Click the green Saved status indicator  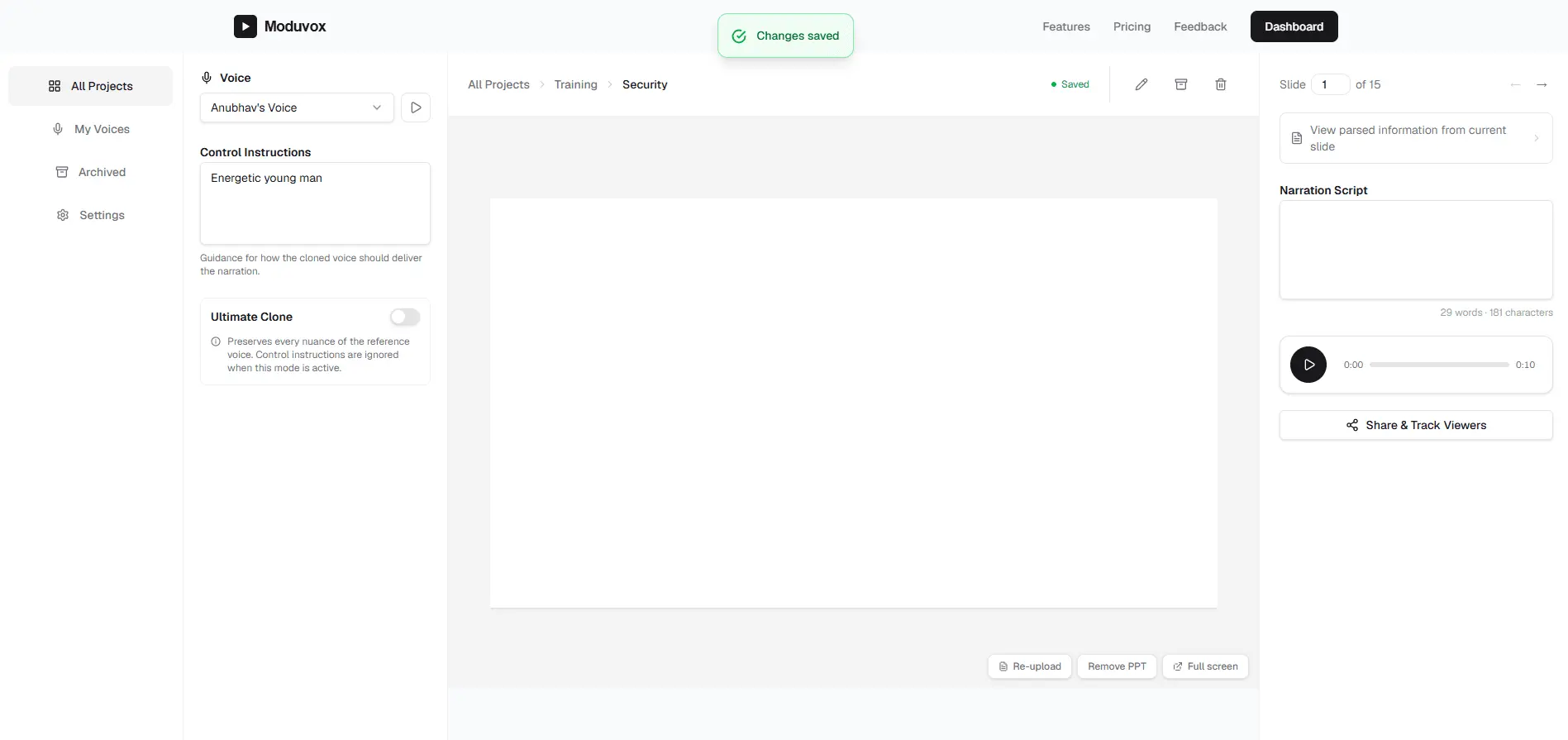tap(1070, 84)
